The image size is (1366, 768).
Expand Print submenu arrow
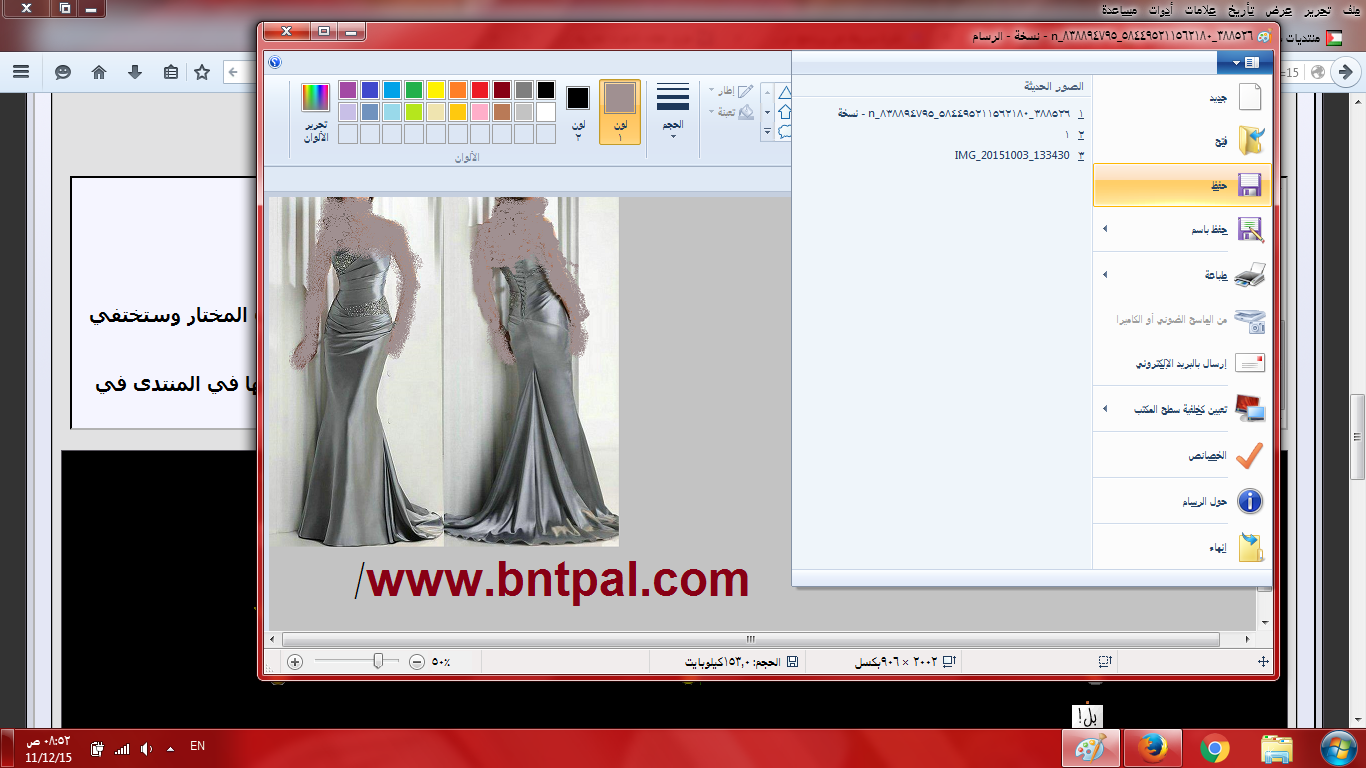click(x=1104, y=274)
